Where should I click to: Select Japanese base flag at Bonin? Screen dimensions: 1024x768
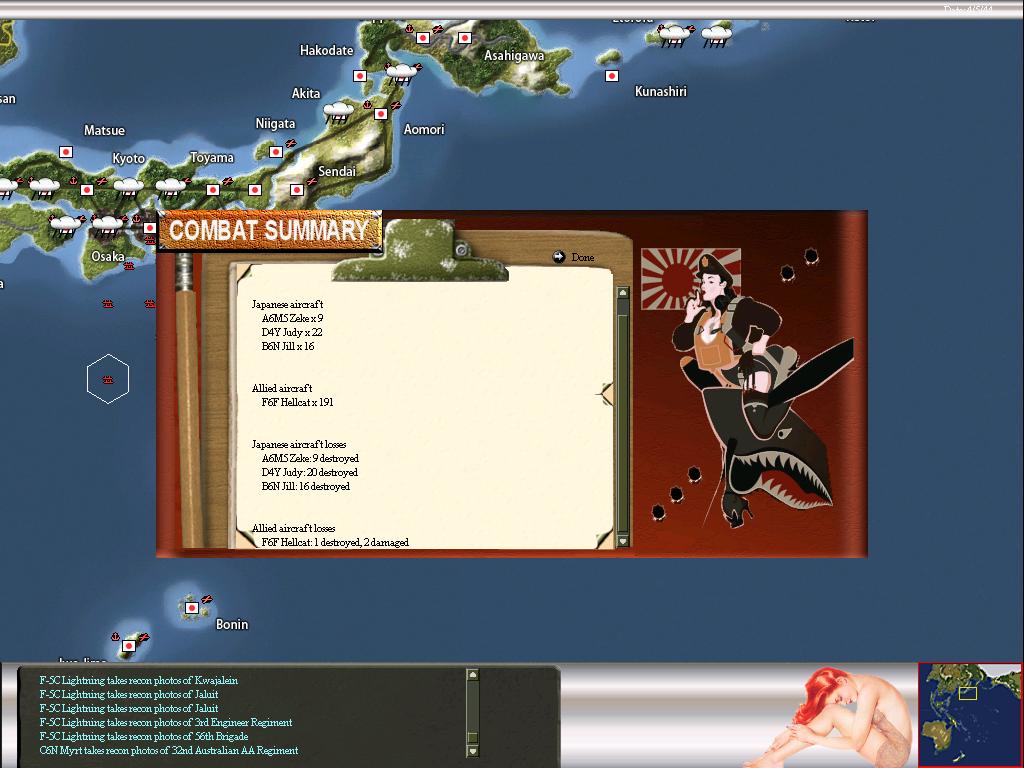coord(191,608)
